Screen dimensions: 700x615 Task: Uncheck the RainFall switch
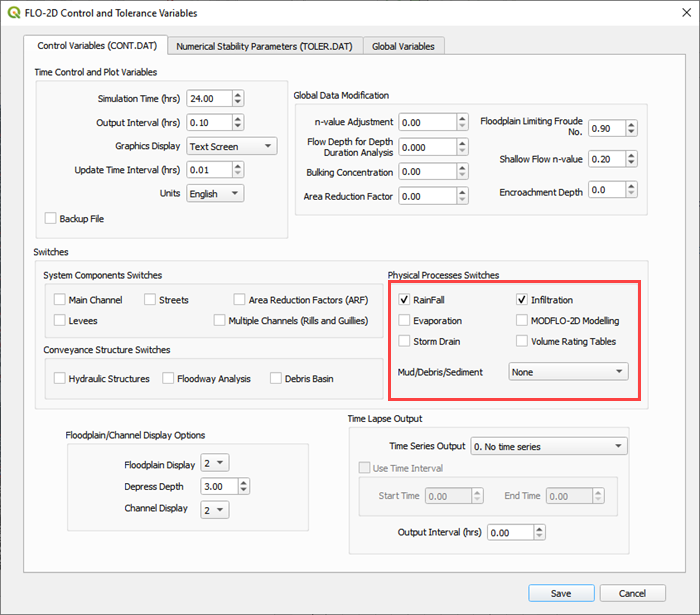404,300
